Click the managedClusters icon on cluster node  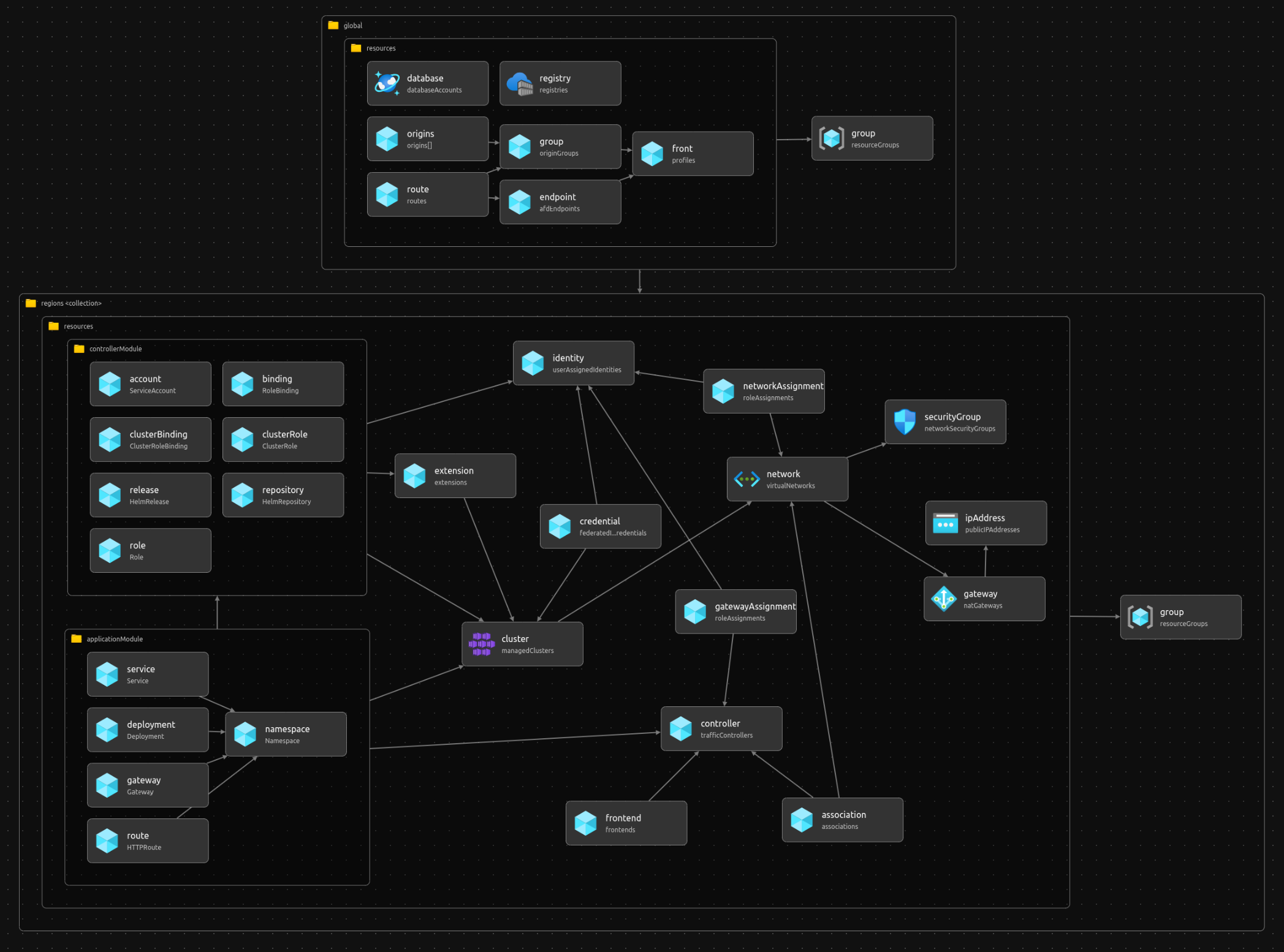click(x=482, y=644)
